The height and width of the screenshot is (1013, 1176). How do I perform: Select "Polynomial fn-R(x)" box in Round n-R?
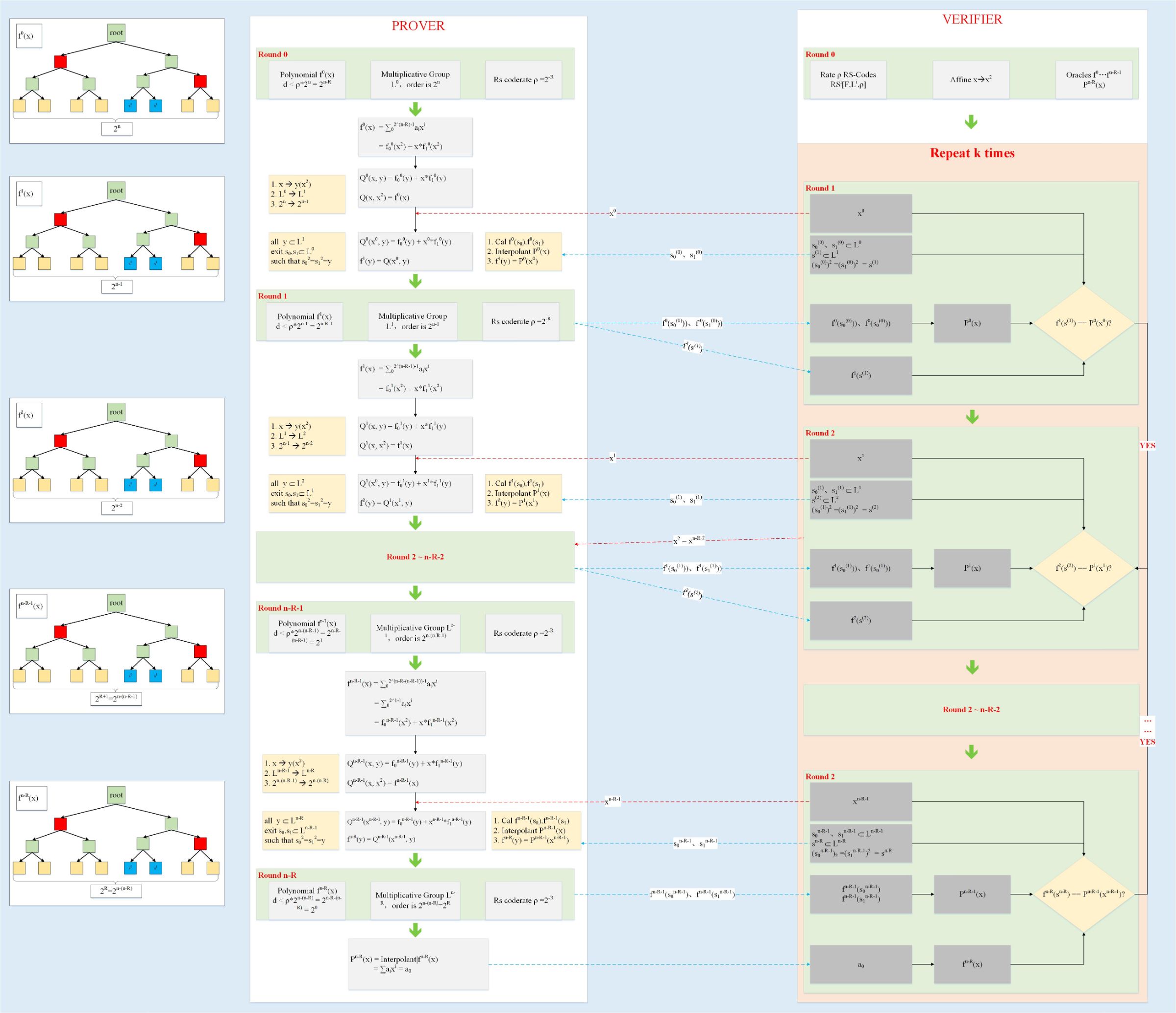307,900
